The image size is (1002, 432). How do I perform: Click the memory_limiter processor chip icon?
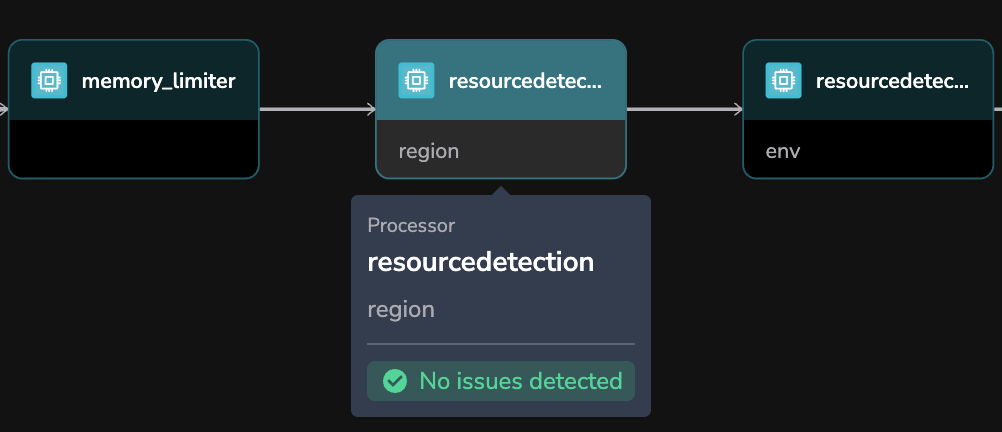[x=49, y=81]
